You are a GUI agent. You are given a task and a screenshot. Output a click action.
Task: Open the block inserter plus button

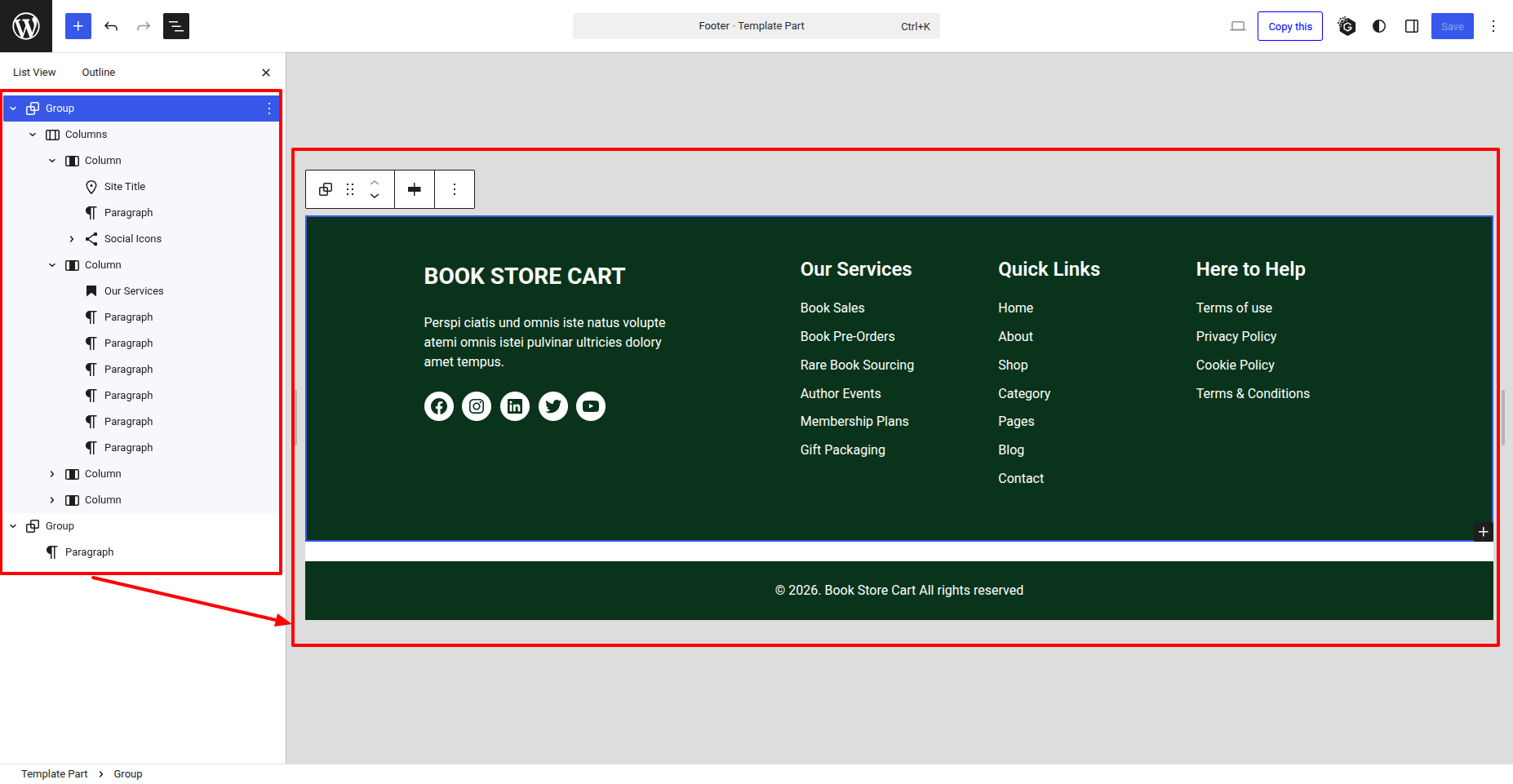[78, 26]
